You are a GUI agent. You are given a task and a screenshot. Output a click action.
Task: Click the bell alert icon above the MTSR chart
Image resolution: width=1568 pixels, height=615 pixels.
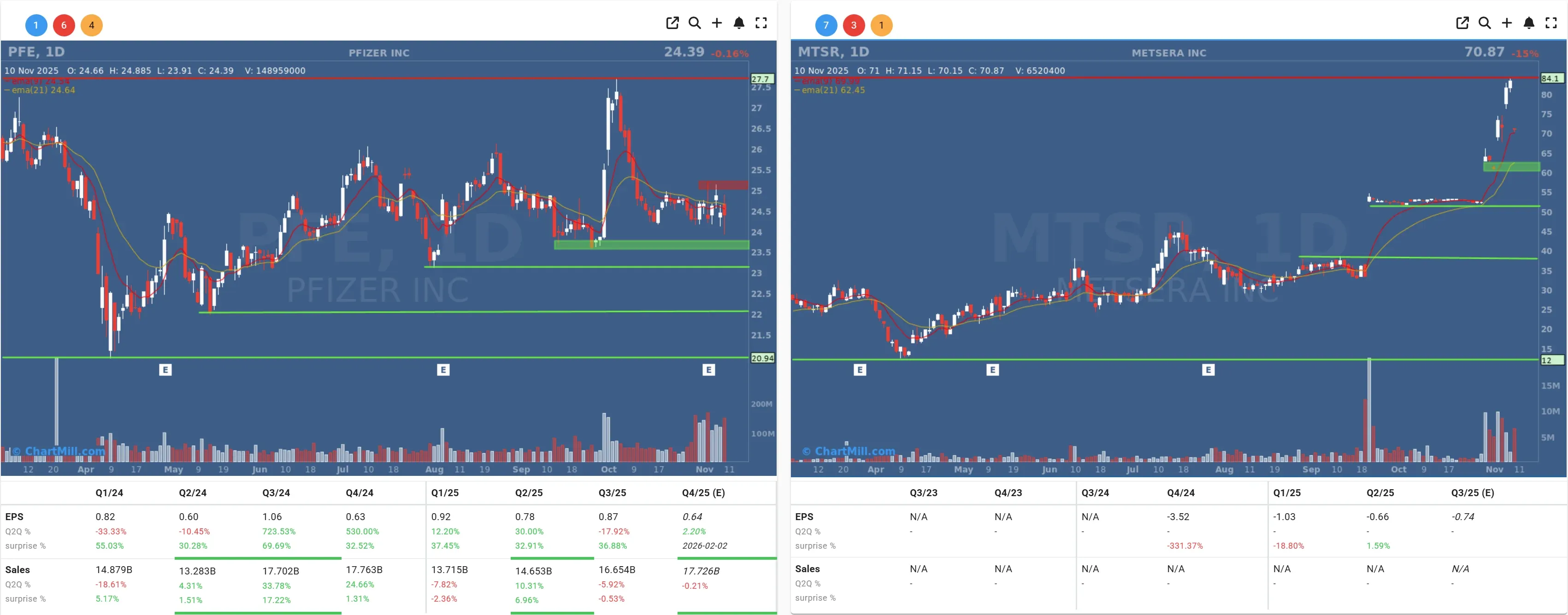1528,23
